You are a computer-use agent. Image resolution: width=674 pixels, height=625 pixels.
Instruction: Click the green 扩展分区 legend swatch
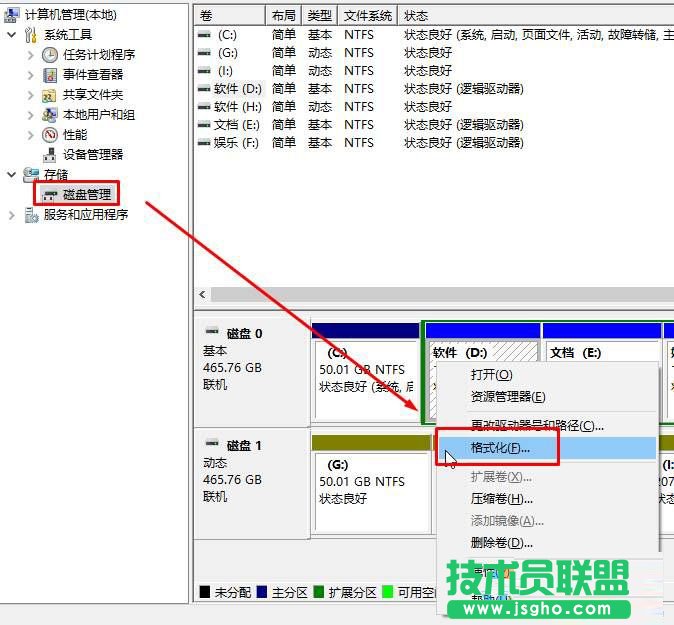(x=319, y=592)
